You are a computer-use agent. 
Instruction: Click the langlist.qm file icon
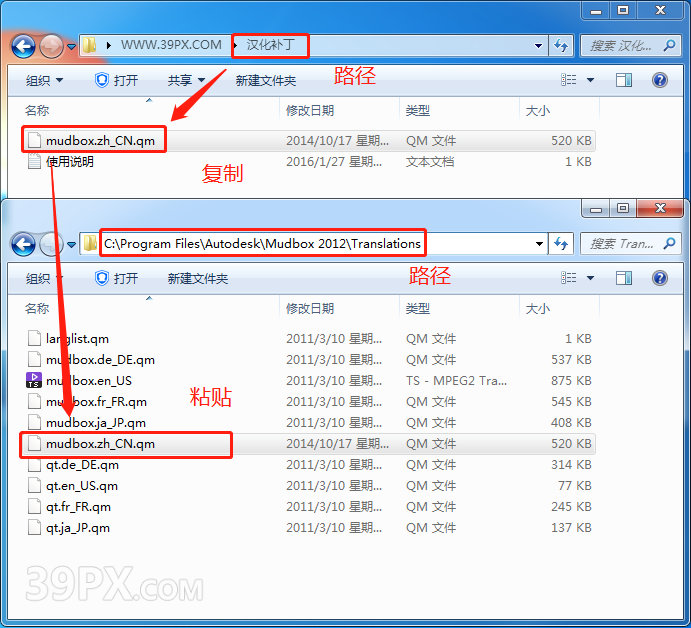coord(34,339)
